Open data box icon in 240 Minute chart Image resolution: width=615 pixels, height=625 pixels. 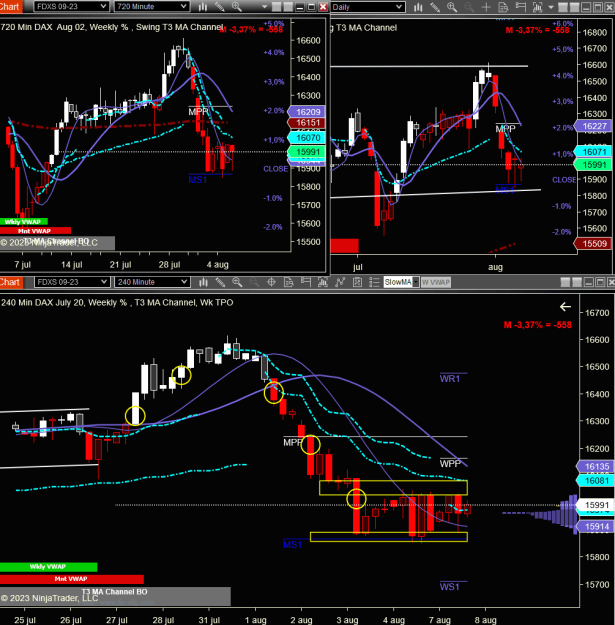coord(289,282)
